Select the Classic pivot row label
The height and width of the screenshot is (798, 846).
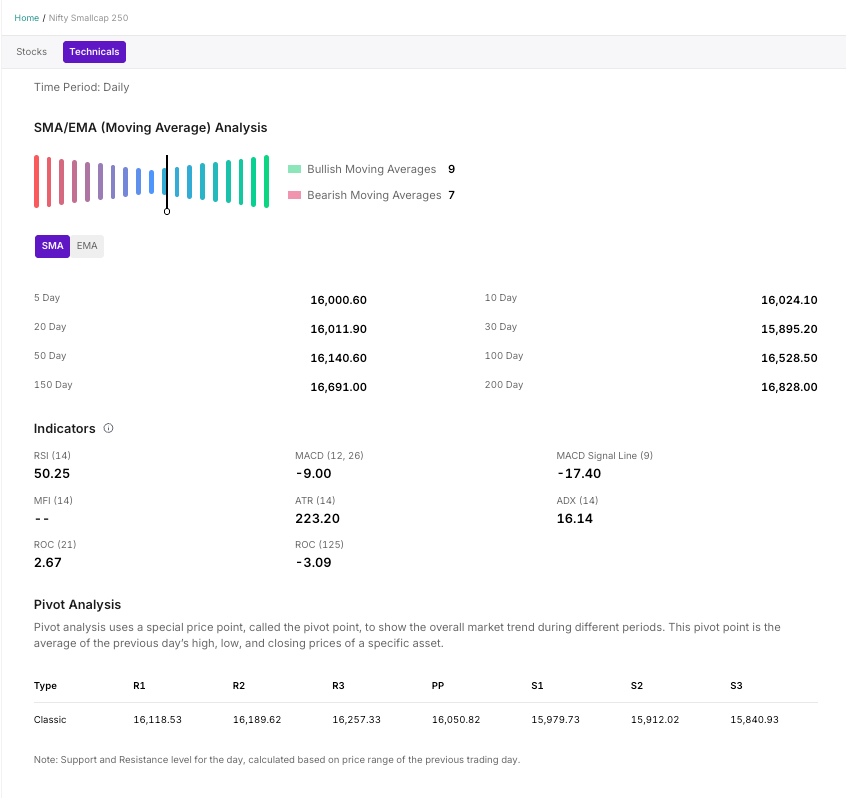[49, 719]
